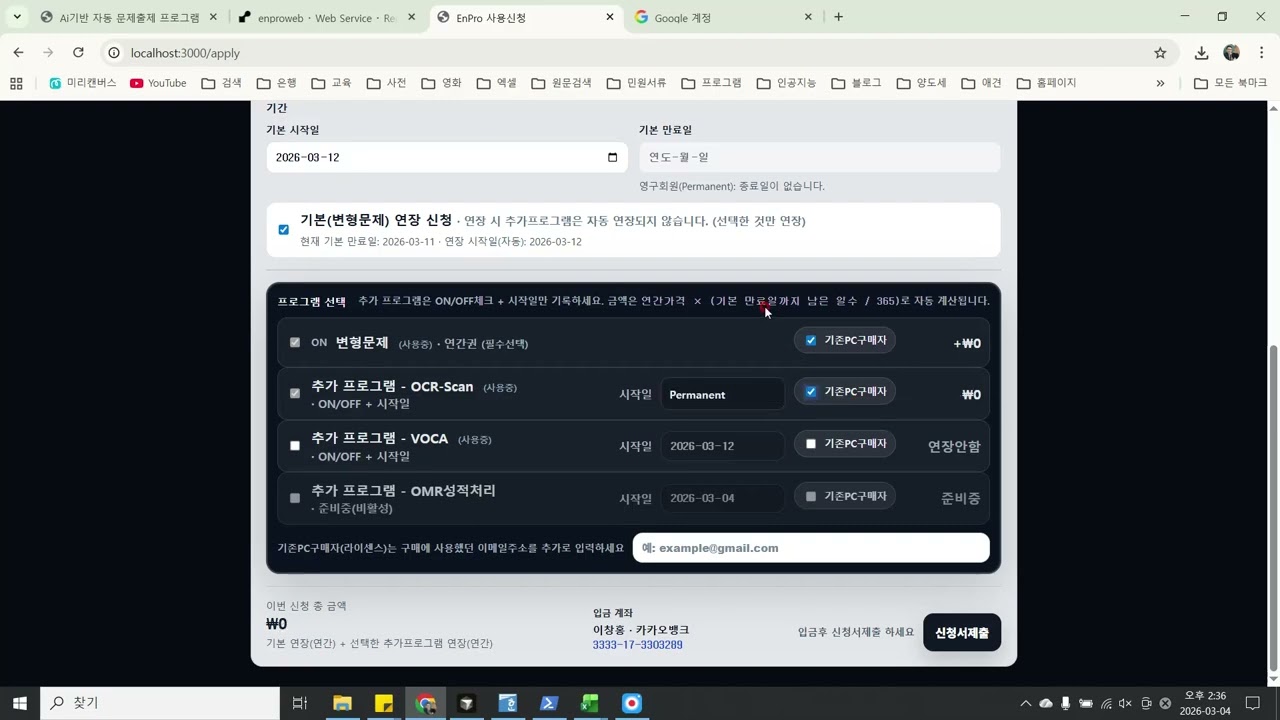Viewport: 1280px width, 720px height.
Task: Open the 은행 bookmark folder
Action: click(x=277, y=83)
